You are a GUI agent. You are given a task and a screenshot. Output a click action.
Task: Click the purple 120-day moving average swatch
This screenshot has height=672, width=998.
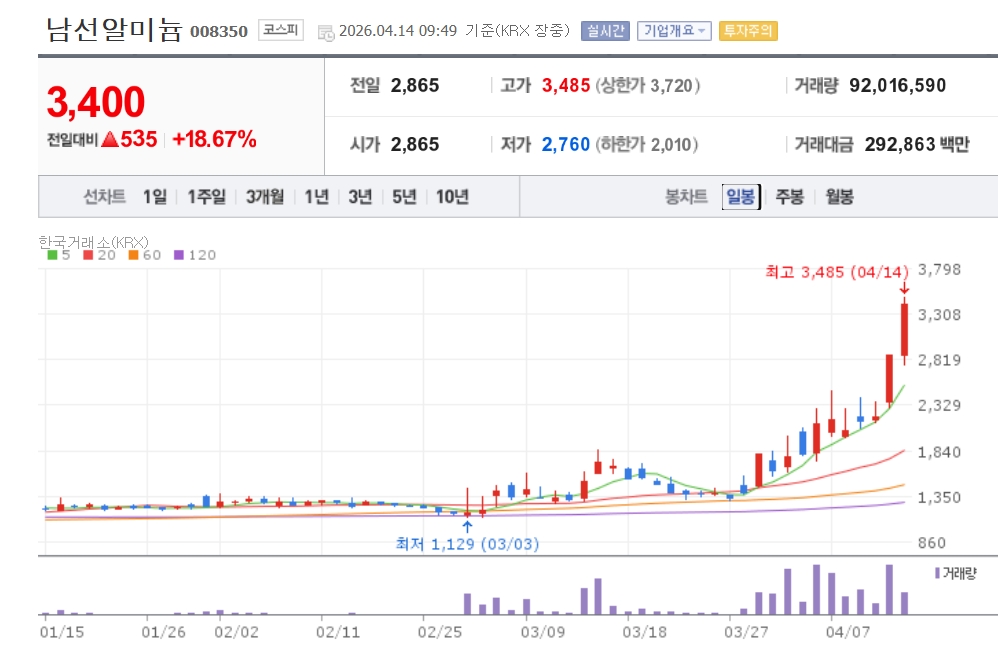[x=179, y=255]
